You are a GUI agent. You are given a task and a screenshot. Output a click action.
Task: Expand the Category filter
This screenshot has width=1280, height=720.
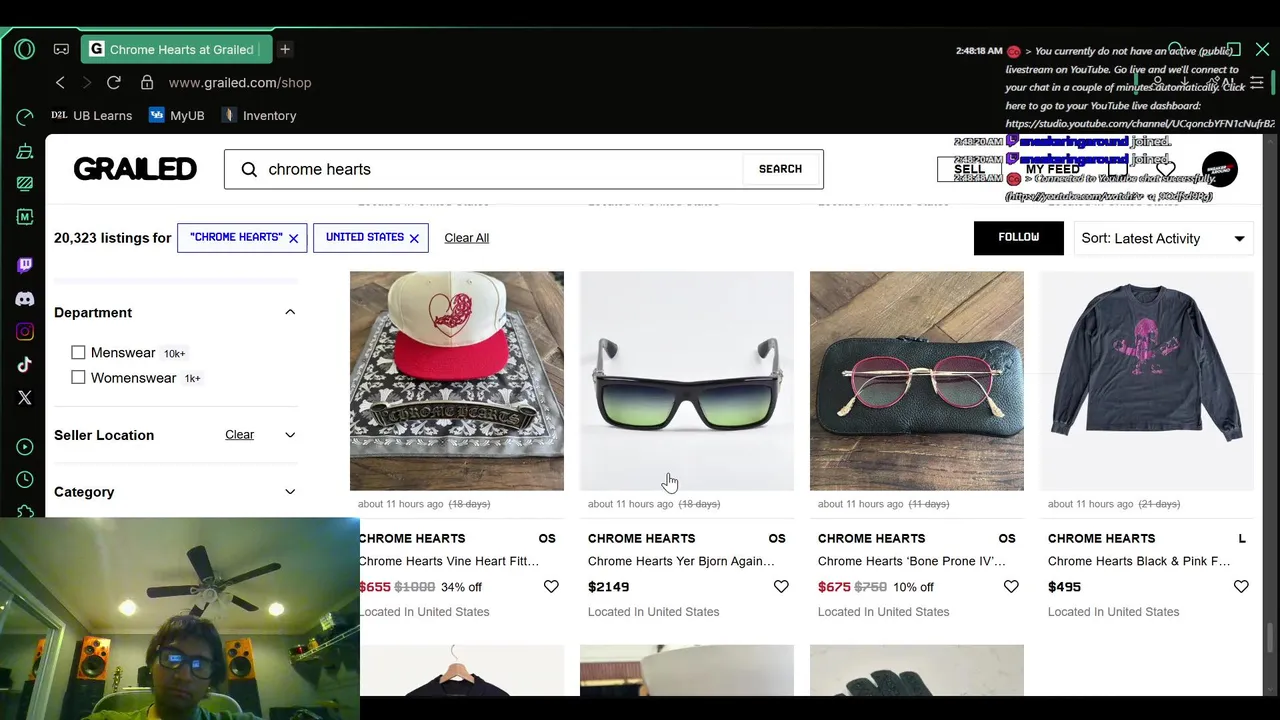tap(290, 492)
